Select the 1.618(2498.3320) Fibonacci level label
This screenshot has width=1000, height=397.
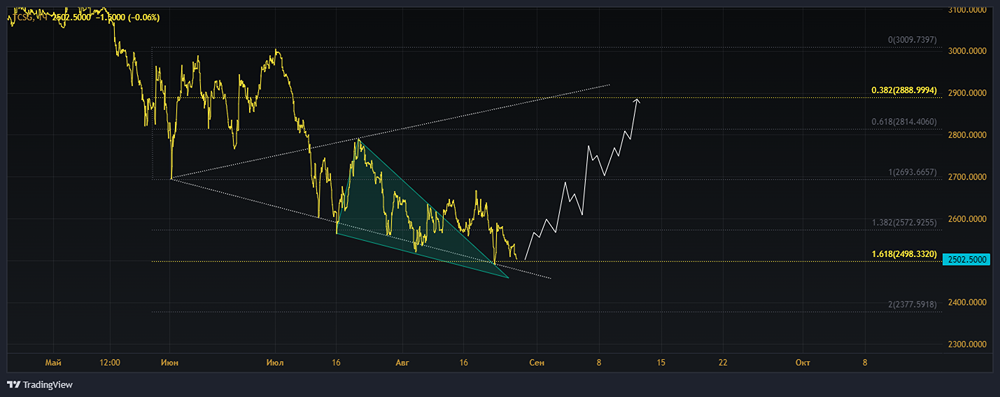tap(904, 254)
